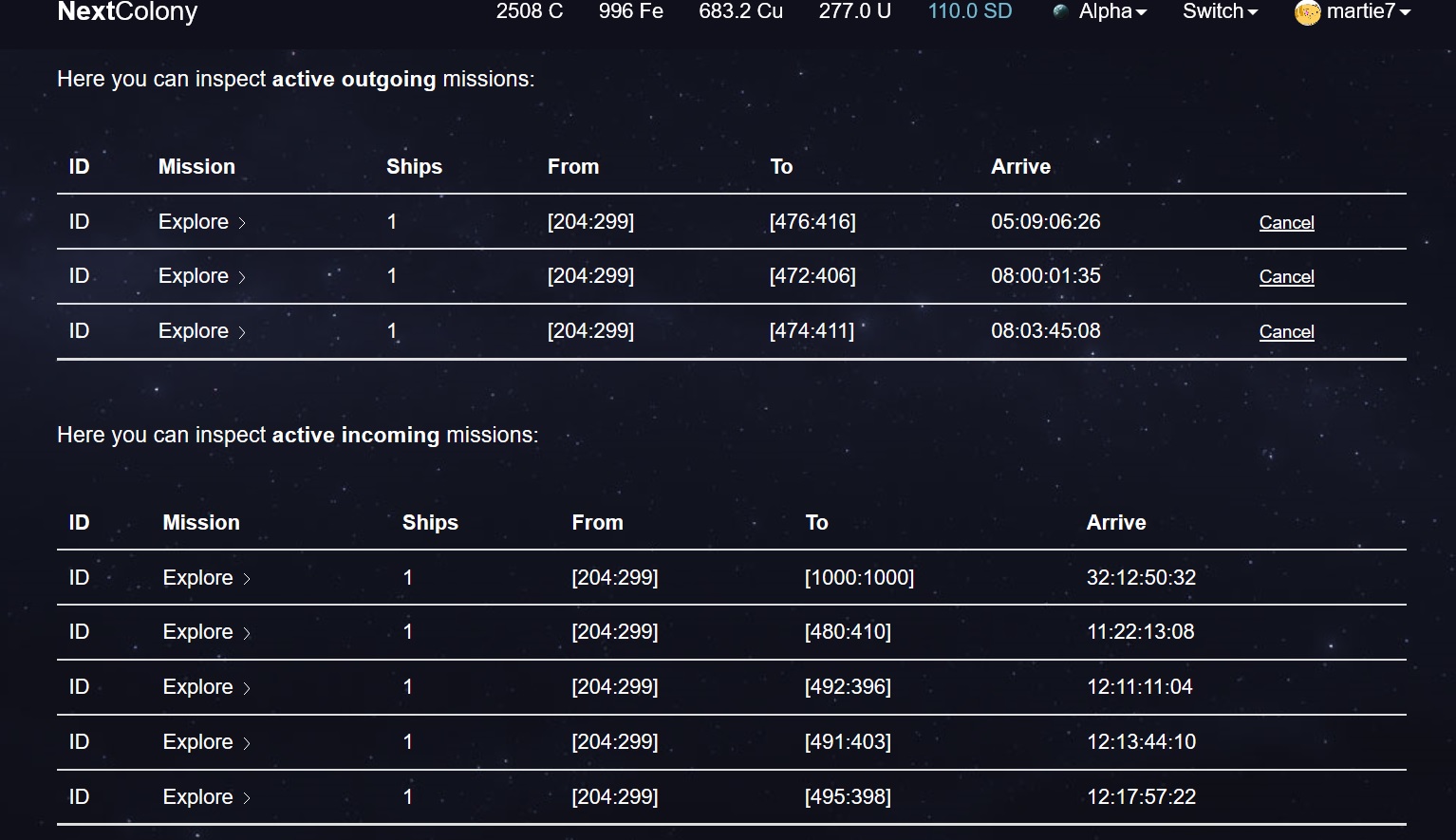
Task: Click chevron icon for mission to [472:406]
Action: coord(242,277)
